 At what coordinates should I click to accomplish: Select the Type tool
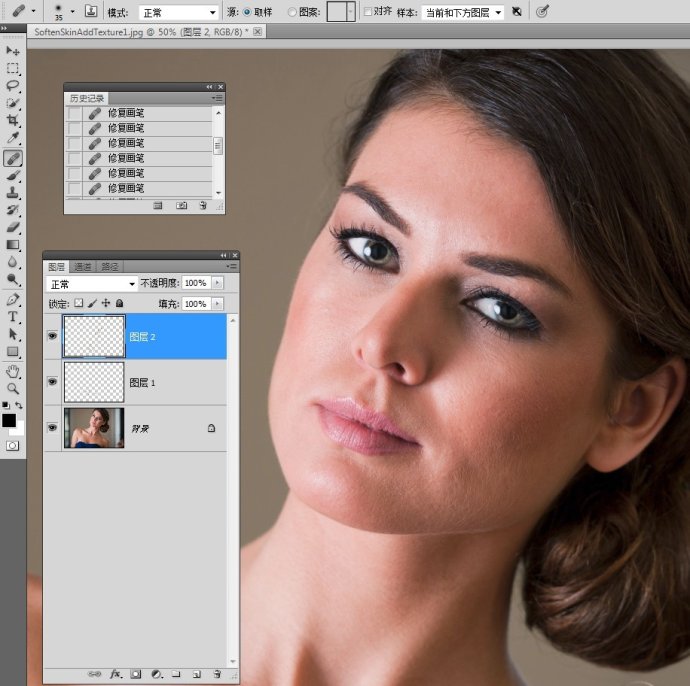pyautogui.click(x=13, y=317)
